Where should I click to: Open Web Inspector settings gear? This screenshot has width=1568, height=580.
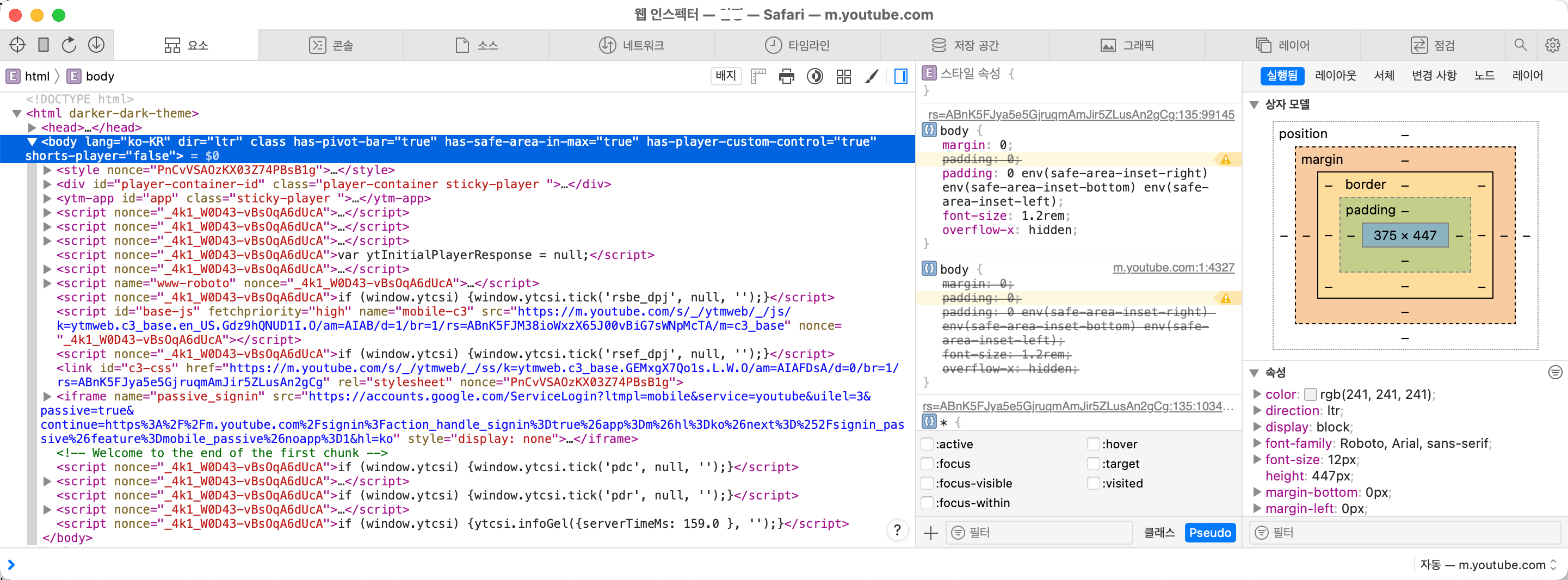point(1552,45)
